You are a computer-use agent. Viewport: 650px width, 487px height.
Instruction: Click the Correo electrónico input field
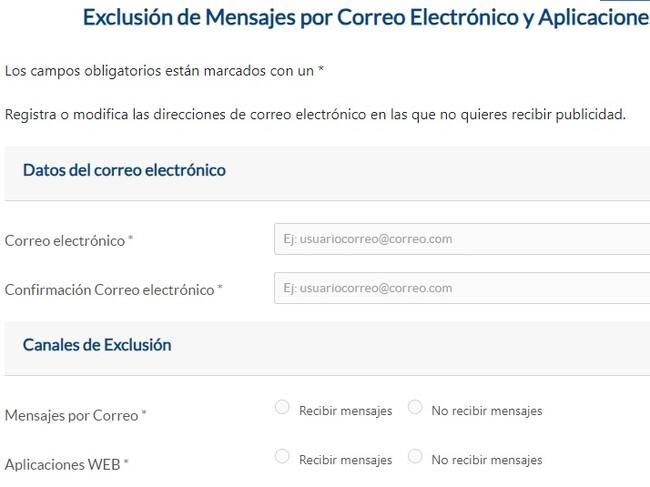[462, 239]
